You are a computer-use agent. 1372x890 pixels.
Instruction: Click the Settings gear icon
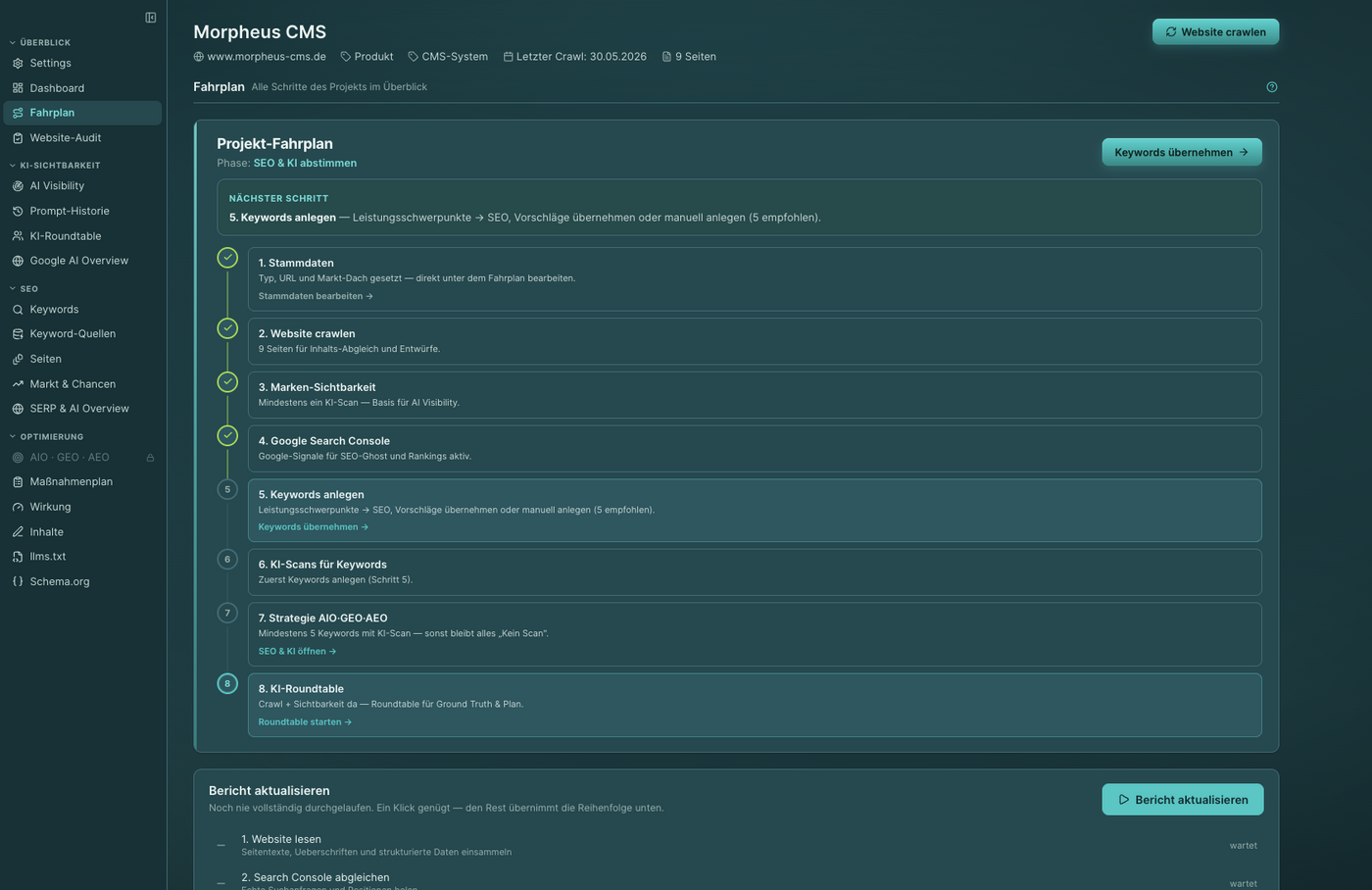tap(18, 63)
